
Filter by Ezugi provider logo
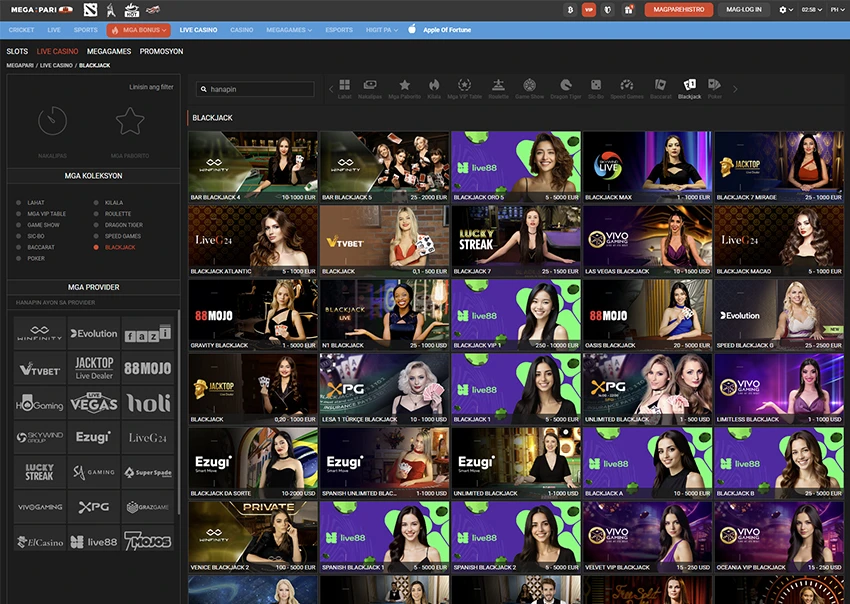[94, 438]
